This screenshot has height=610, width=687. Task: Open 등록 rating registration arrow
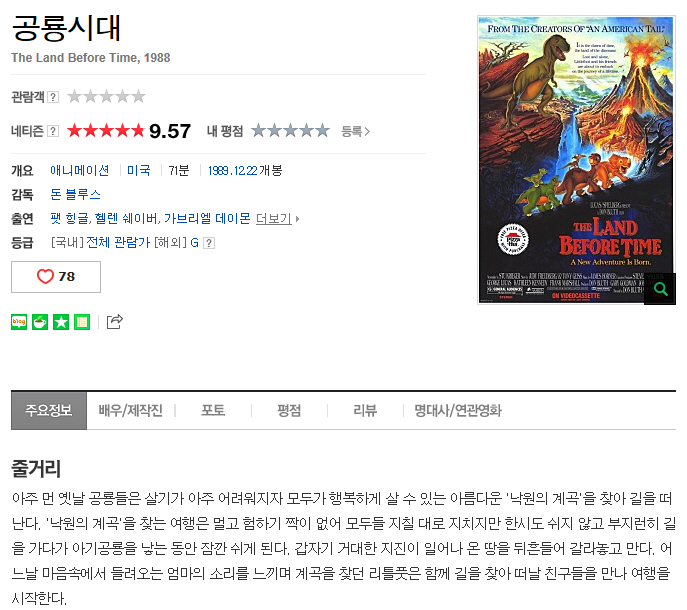click(x=355, y=131)
